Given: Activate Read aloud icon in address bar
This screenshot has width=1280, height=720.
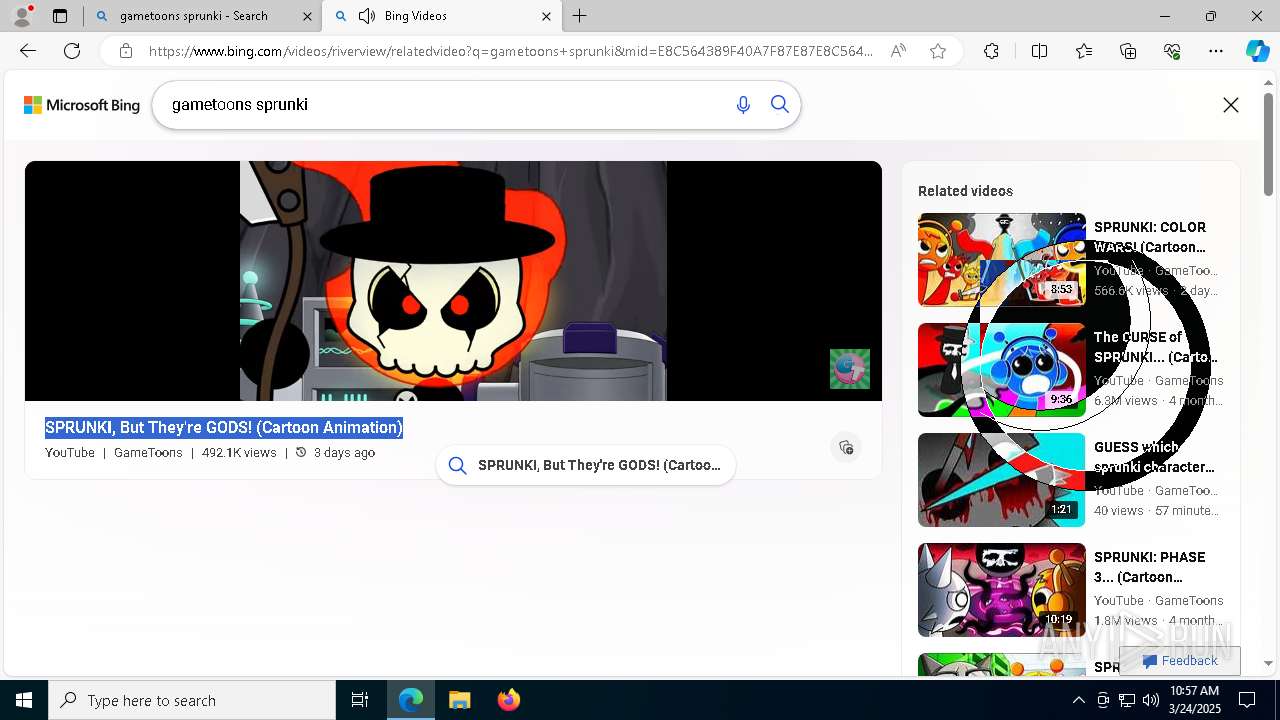Looking at the screenshot, I should click(898, 51).
